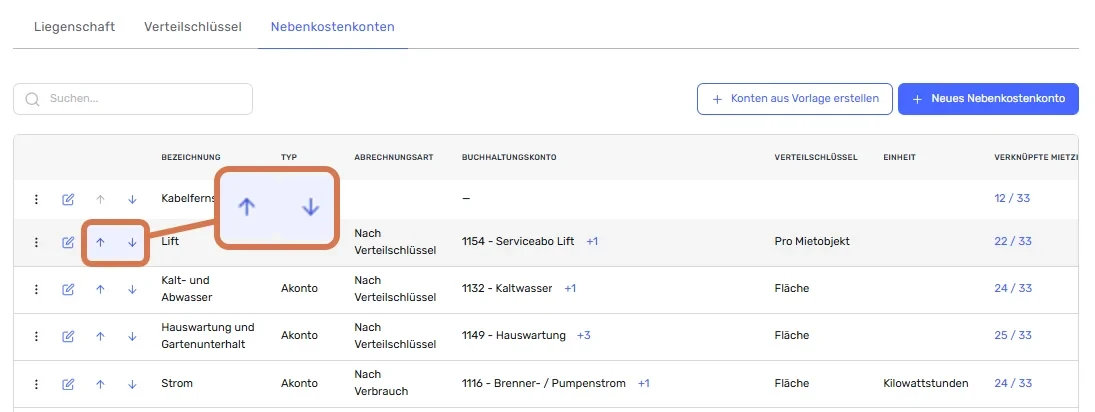Image resolution: width=1095 pixels, height=412 pixels.
Task: Edit the Kabelfernsehen account entry
Action: click(x=68, y=200)
